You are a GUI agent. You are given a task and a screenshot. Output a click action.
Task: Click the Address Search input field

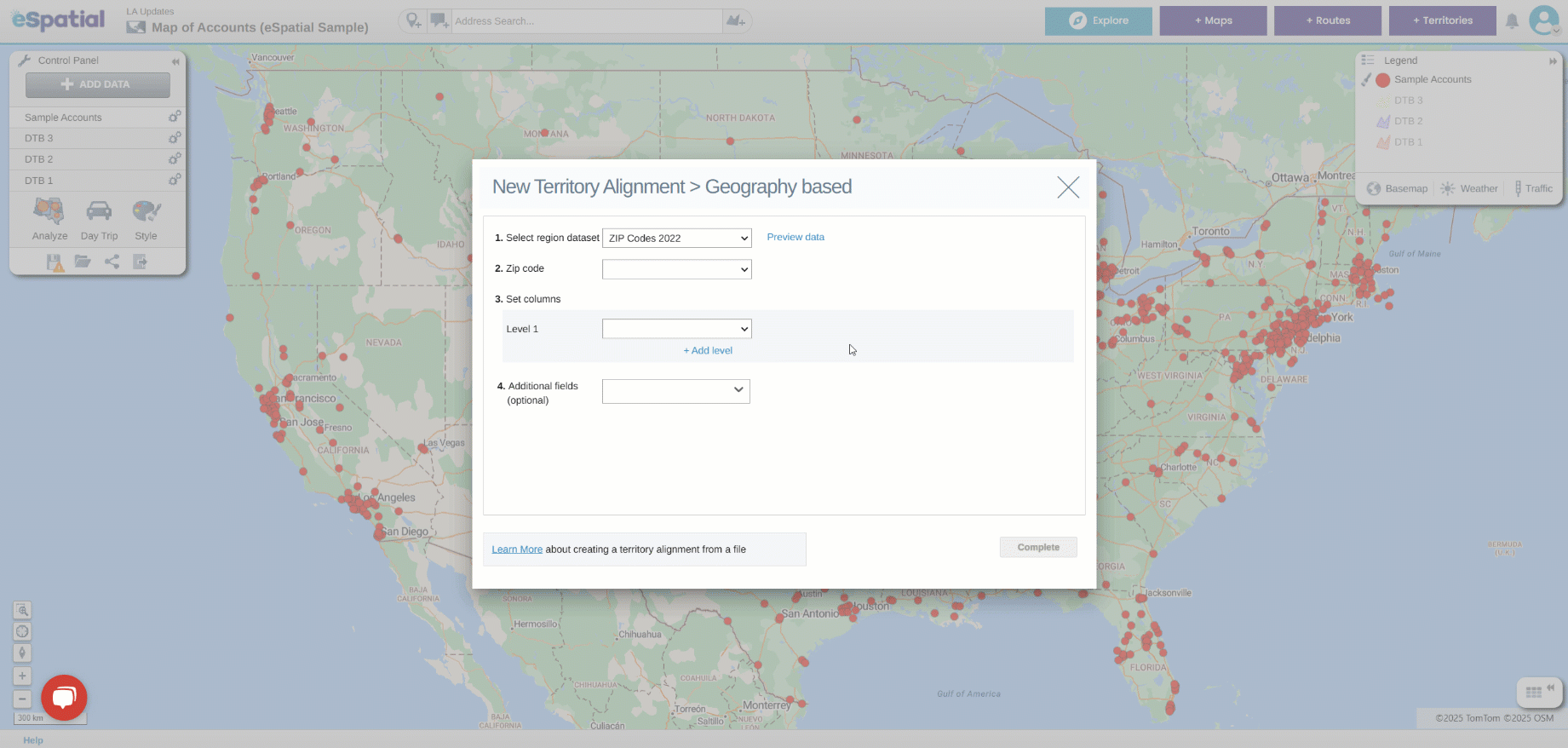coord(587,20)
